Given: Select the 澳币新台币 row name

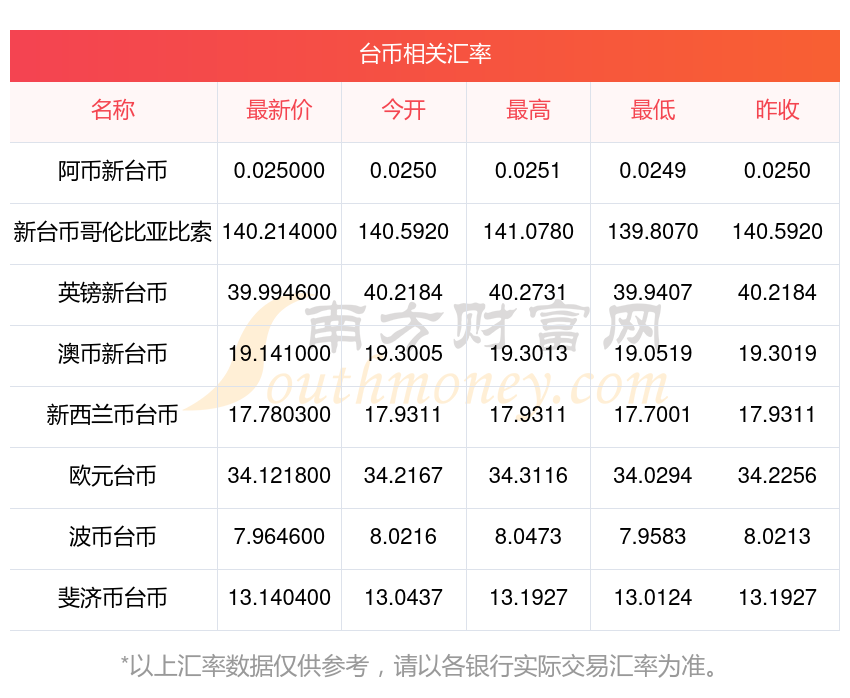Looking at the screenshot, I should 113,354.
